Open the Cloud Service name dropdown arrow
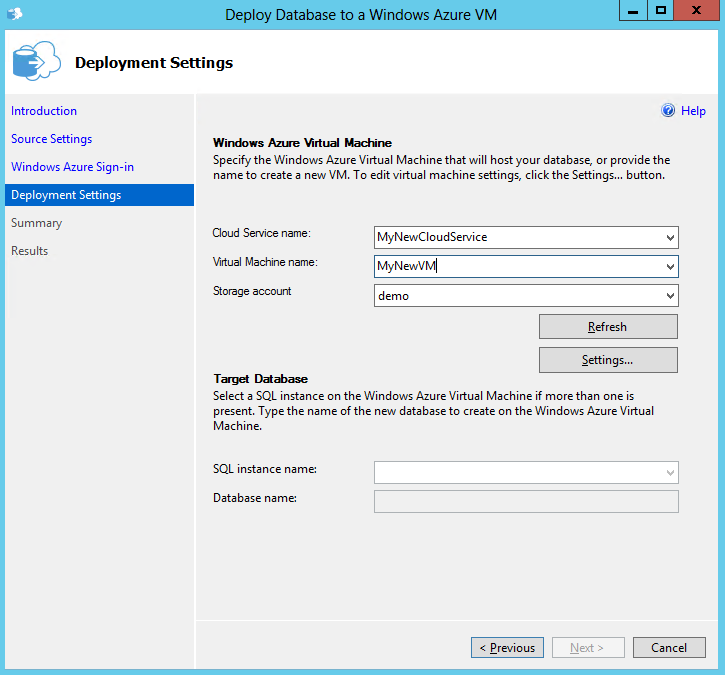725x675 pixels. (669, 238)
